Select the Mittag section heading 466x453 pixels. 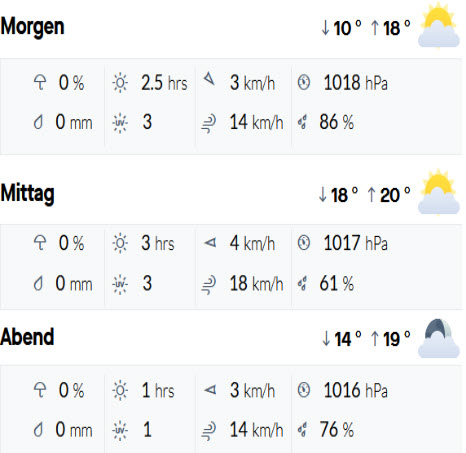pos(28,194)
